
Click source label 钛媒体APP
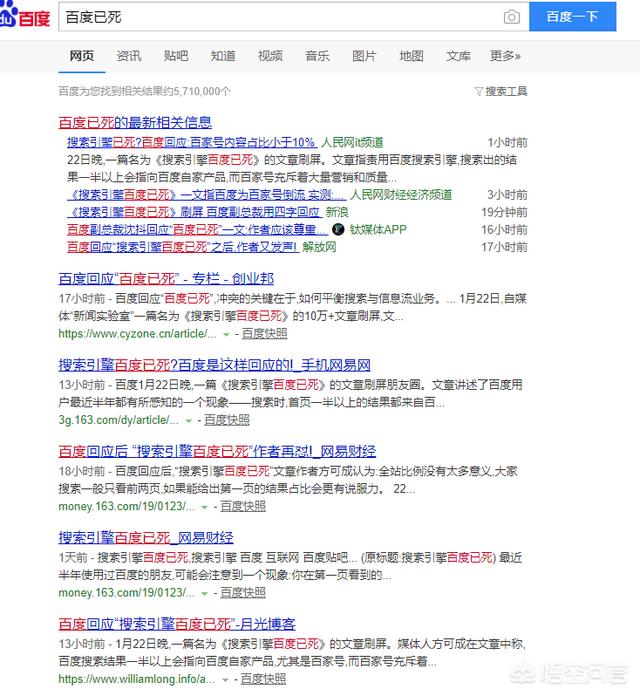tap(378, 229)
